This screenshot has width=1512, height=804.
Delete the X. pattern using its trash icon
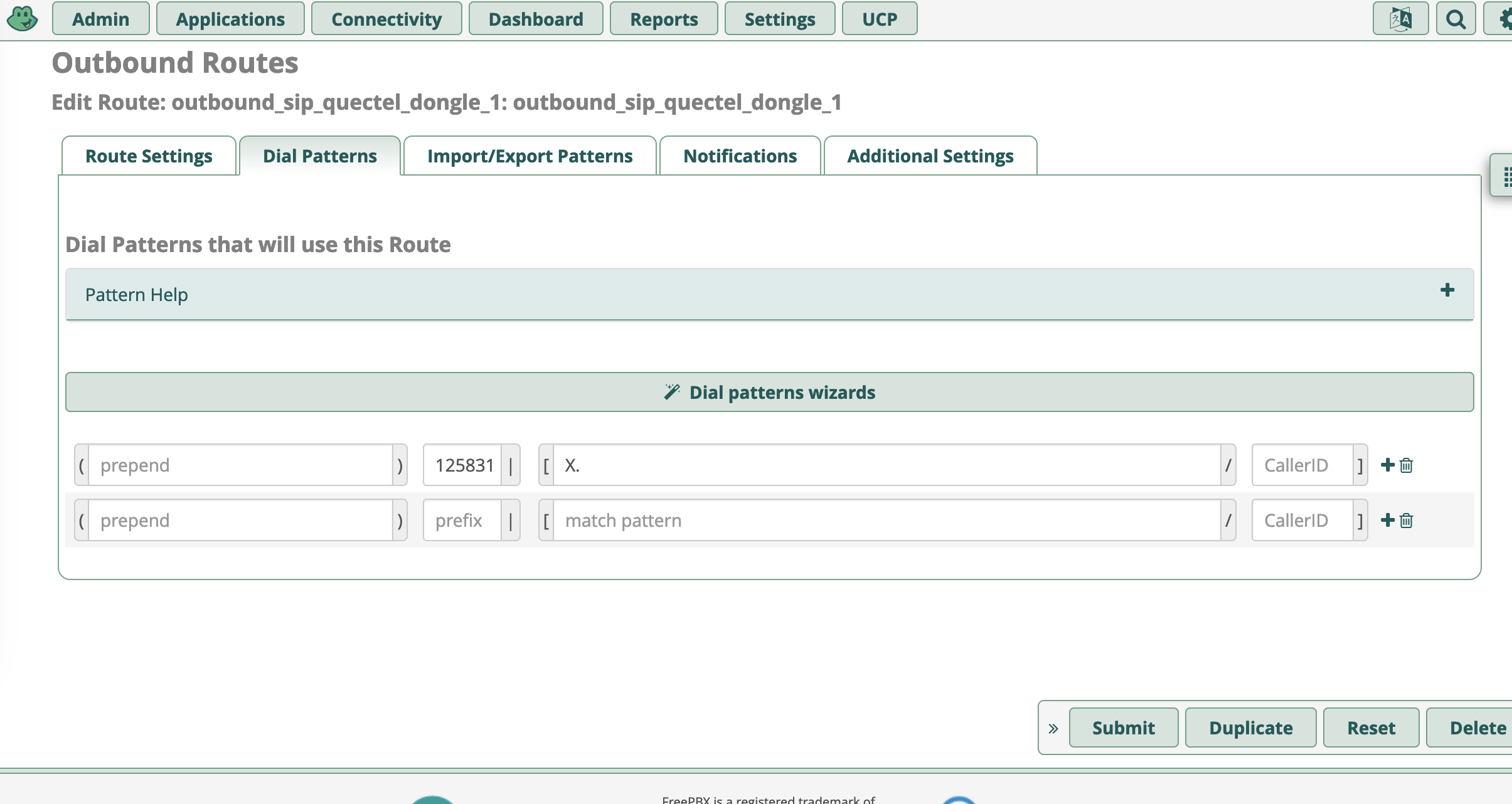1406,464
